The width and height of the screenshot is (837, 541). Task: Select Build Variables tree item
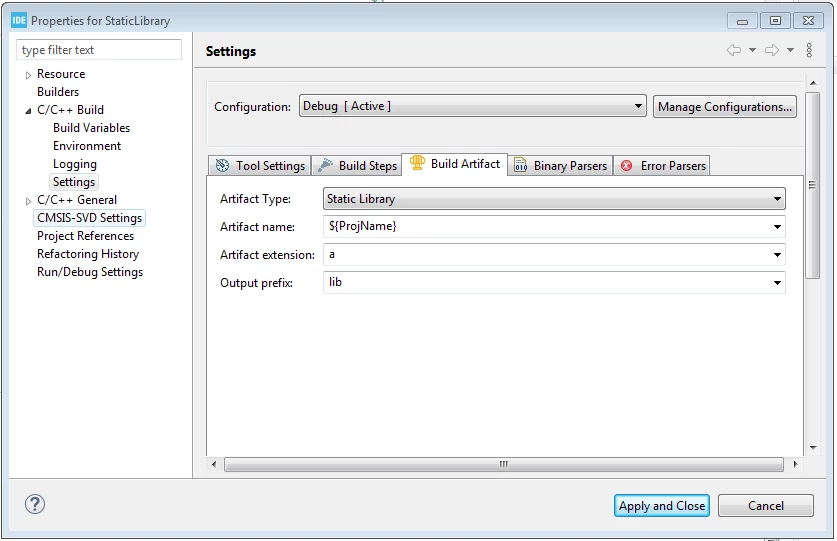point(91,128)
